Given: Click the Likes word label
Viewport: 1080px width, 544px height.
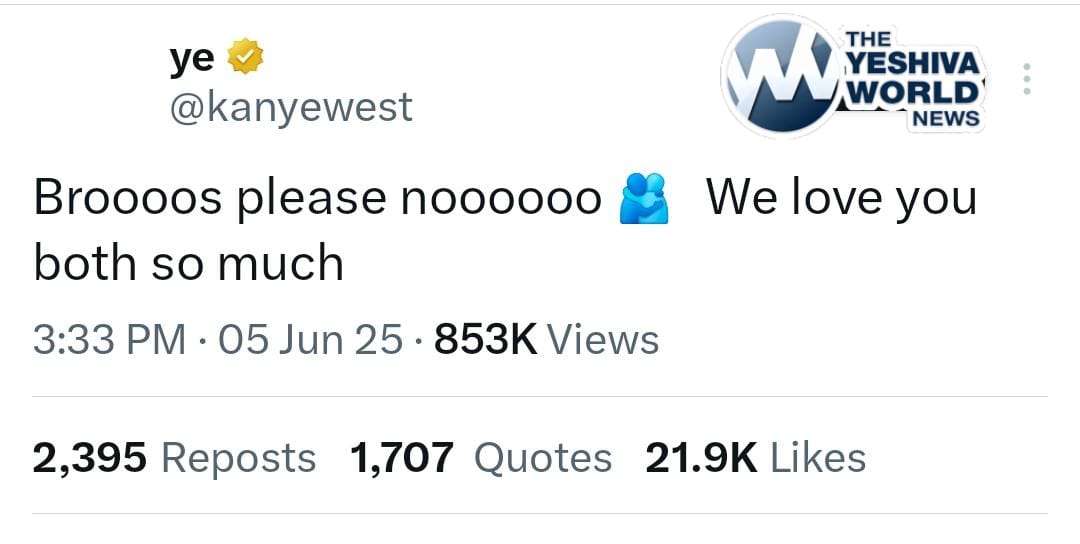Looking at the screenshot, I should (818, 458).
